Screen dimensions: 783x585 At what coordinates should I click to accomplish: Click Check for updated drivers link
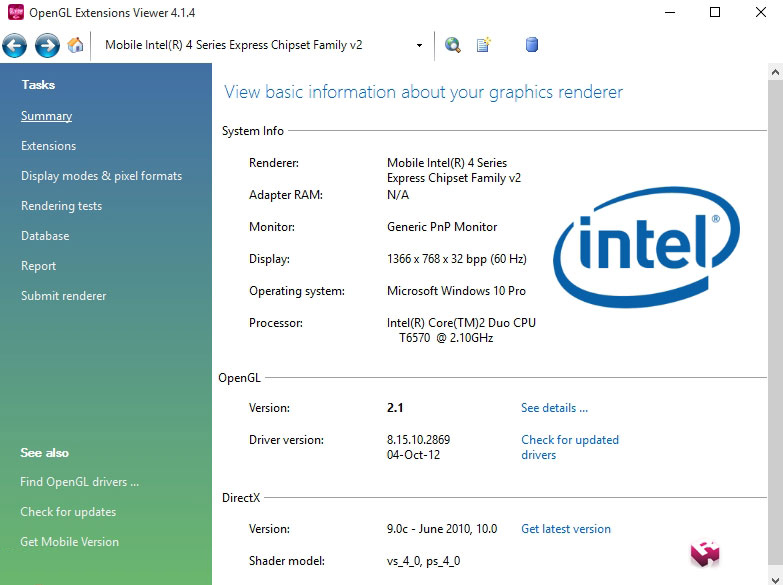[570, 447]
